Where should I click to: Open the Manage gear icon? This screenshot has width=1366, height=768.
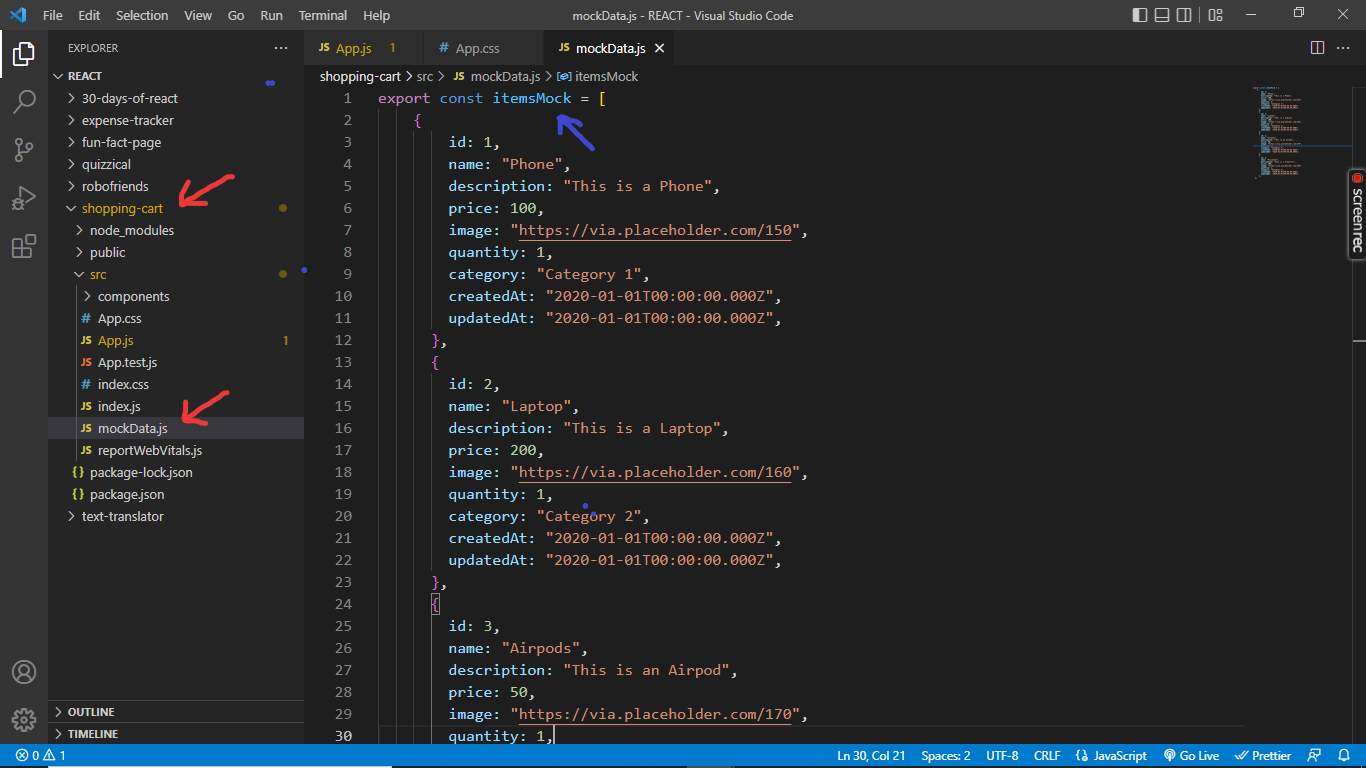coord(24,719)
